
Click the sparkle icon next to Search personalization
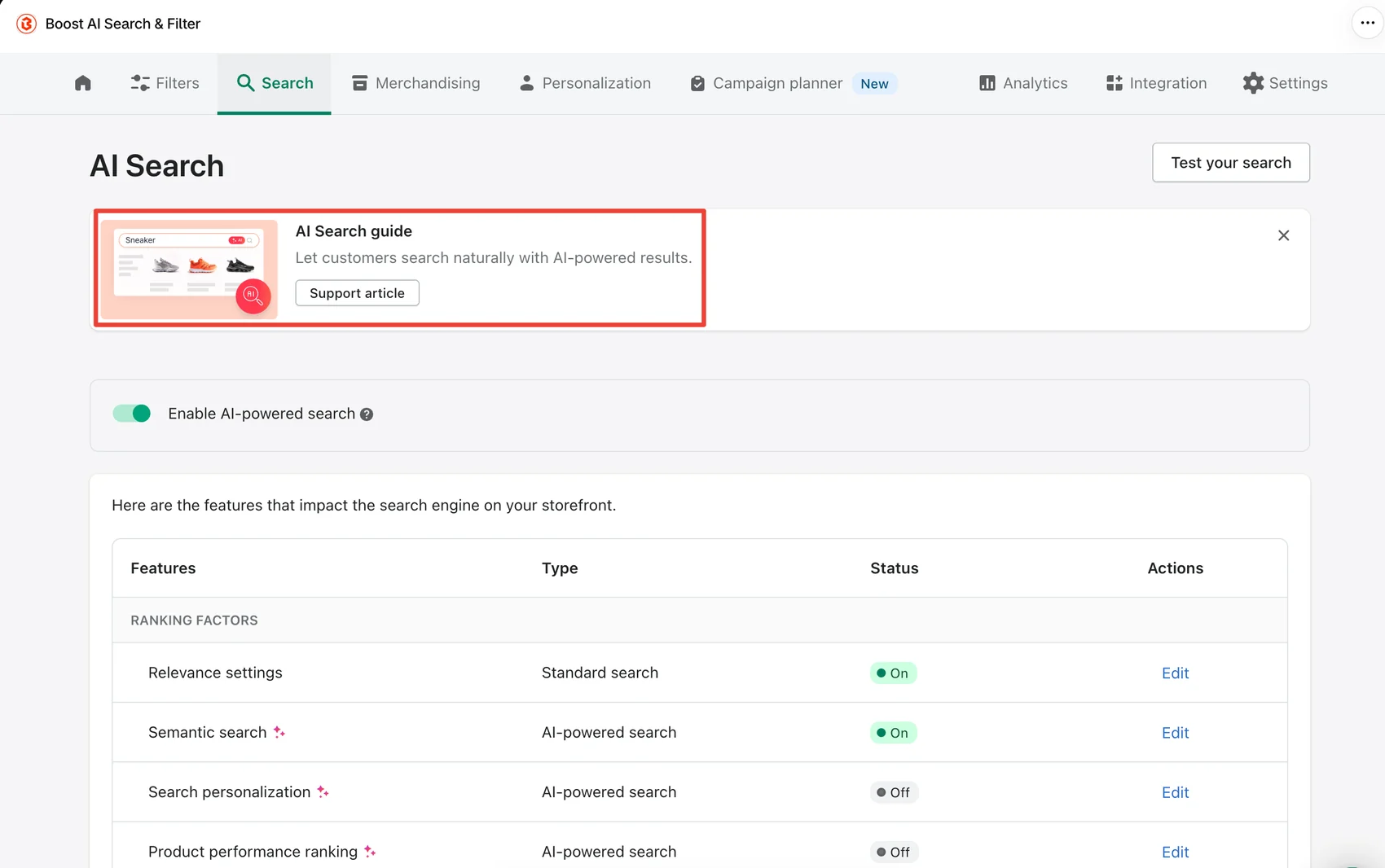(323, 791)
